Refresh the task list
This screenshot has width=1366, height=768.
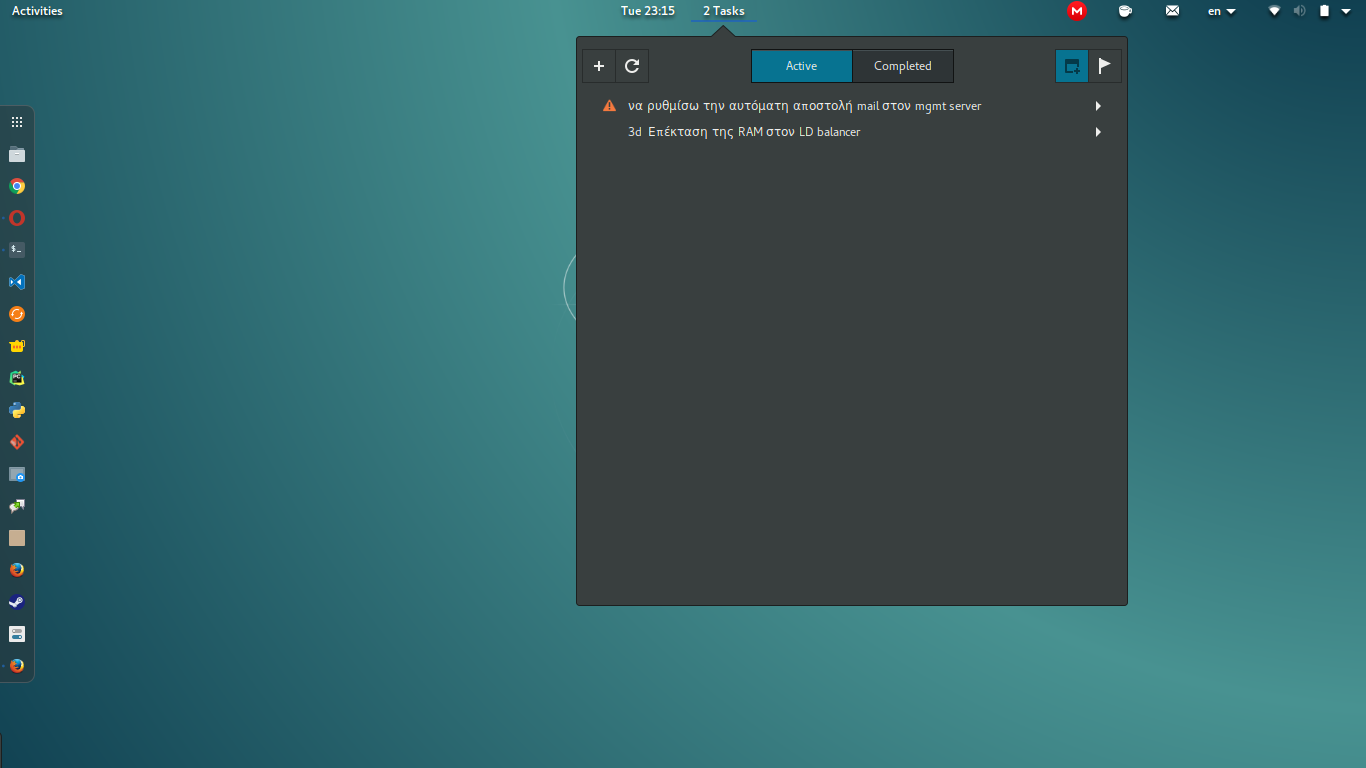pyautogui.click(x=632, y=66)
